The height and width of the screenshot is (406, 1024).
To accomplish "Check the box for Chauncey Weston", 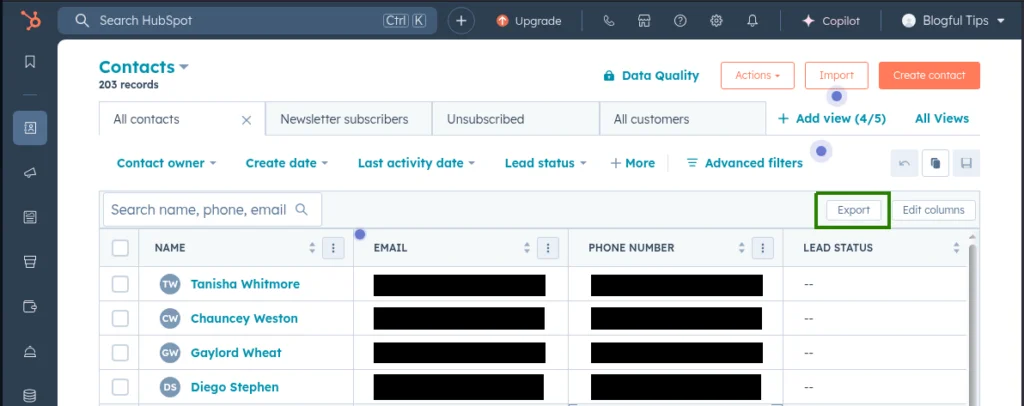I will [120, 319].
